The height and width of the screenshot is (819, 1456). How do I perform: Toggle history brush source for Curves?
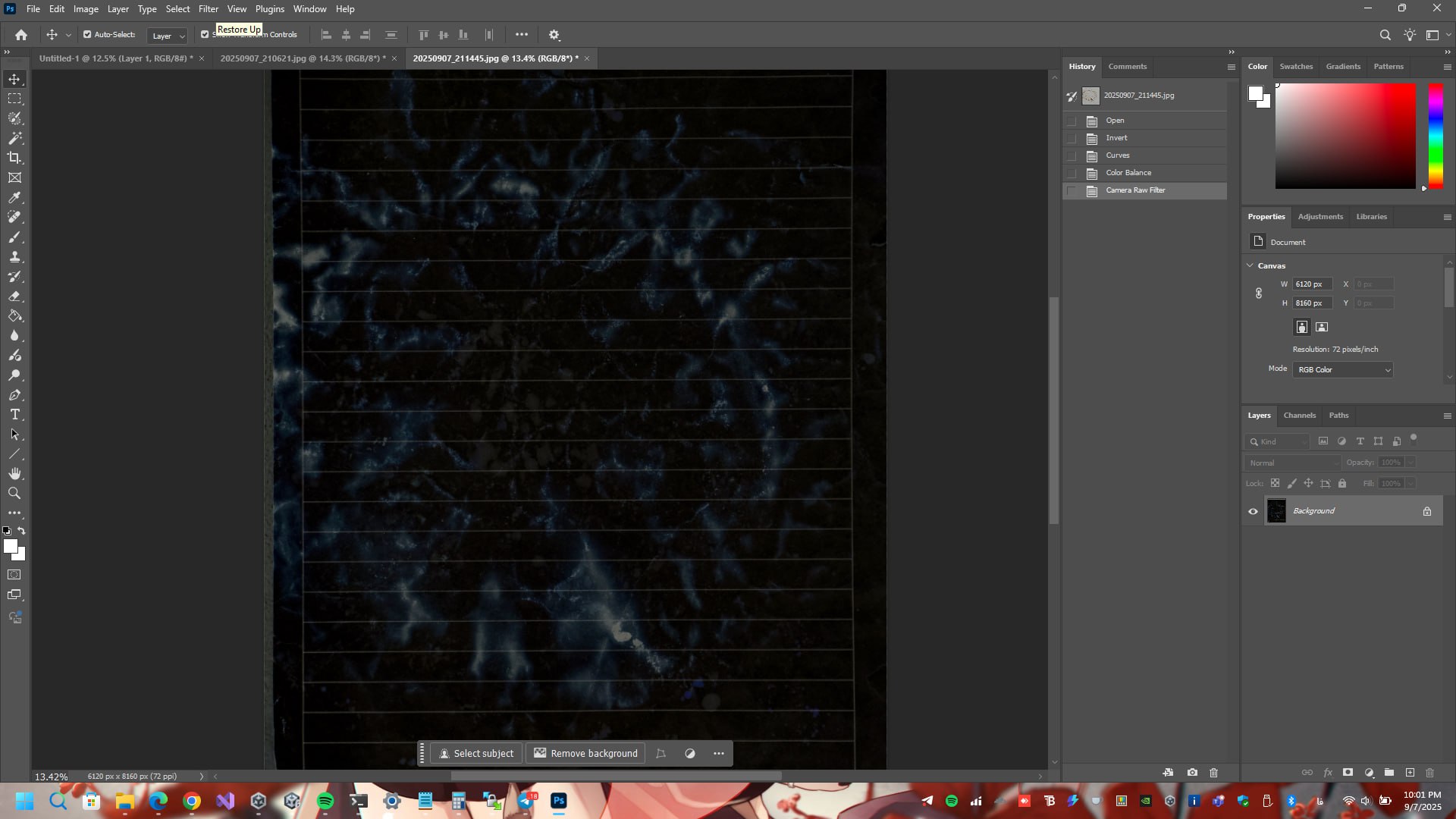1072,155
